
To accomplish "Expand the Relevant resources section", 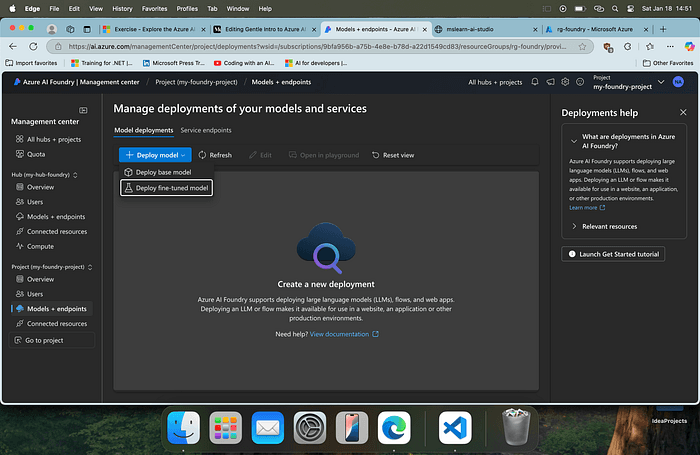I will pos(604,226).
